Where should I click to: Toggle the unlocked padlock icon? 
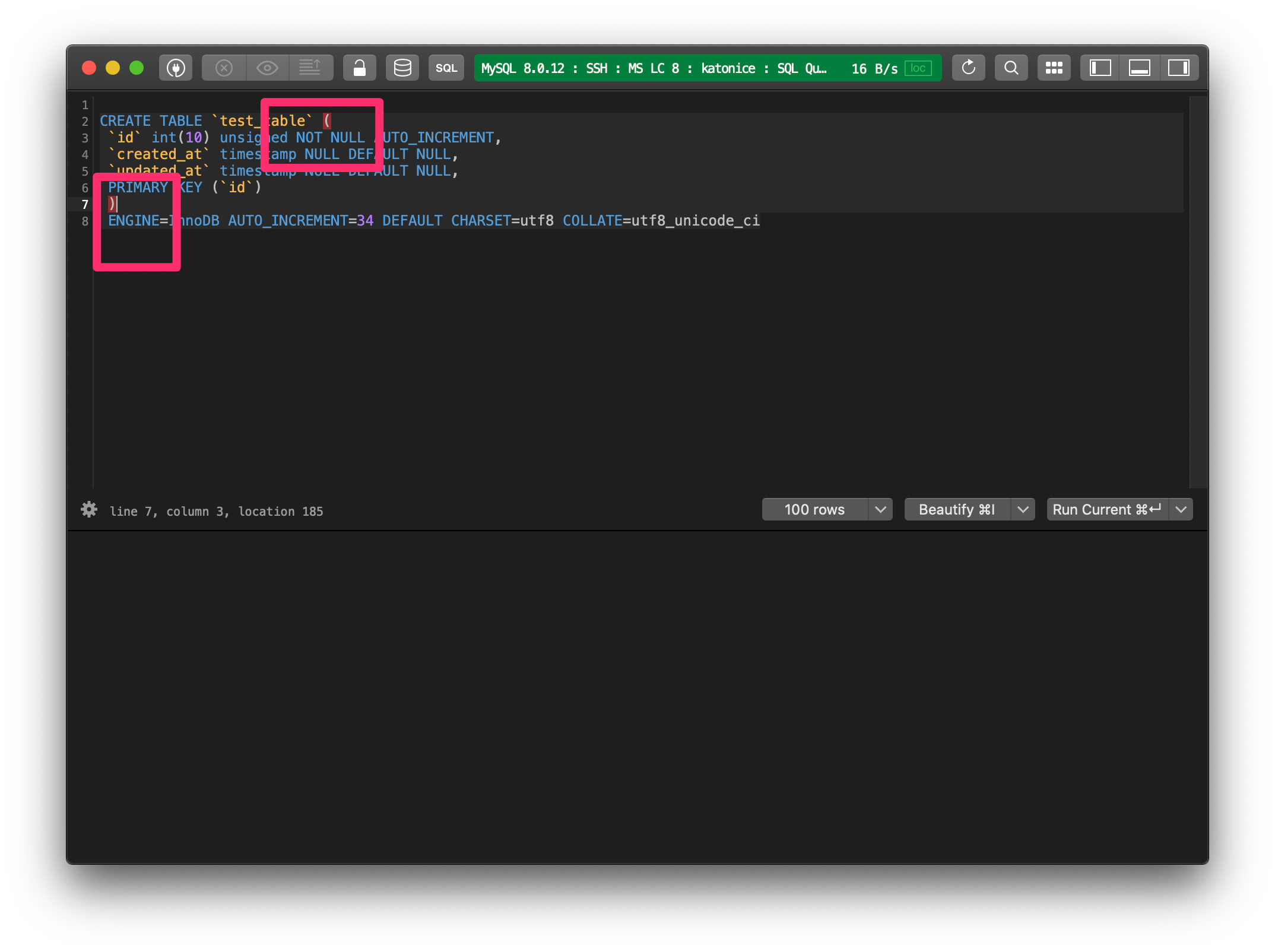pos(359,67)
